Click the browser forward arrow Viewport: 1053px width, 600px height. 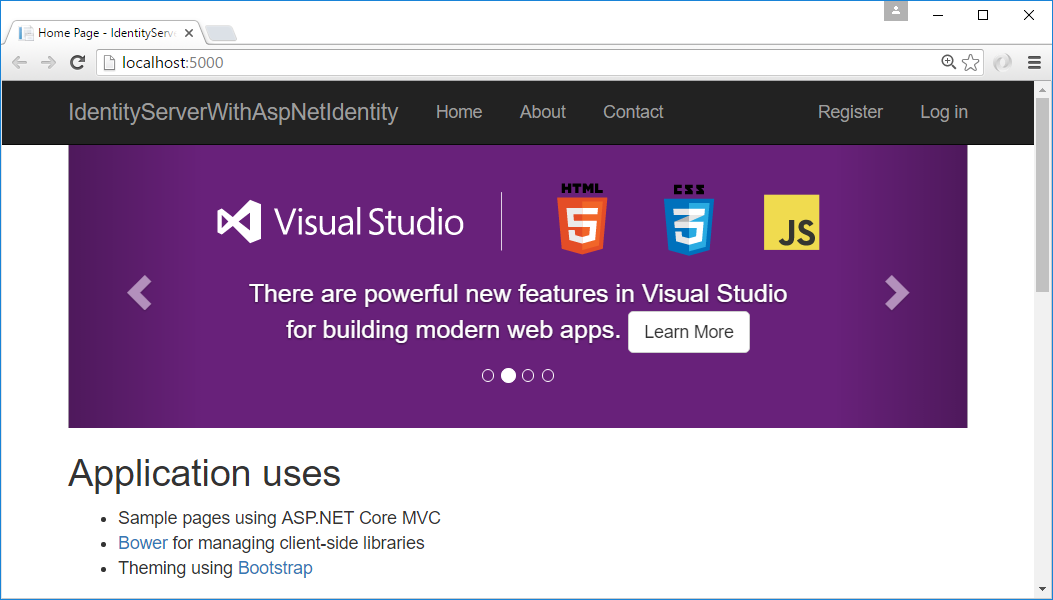coord(48,63)
